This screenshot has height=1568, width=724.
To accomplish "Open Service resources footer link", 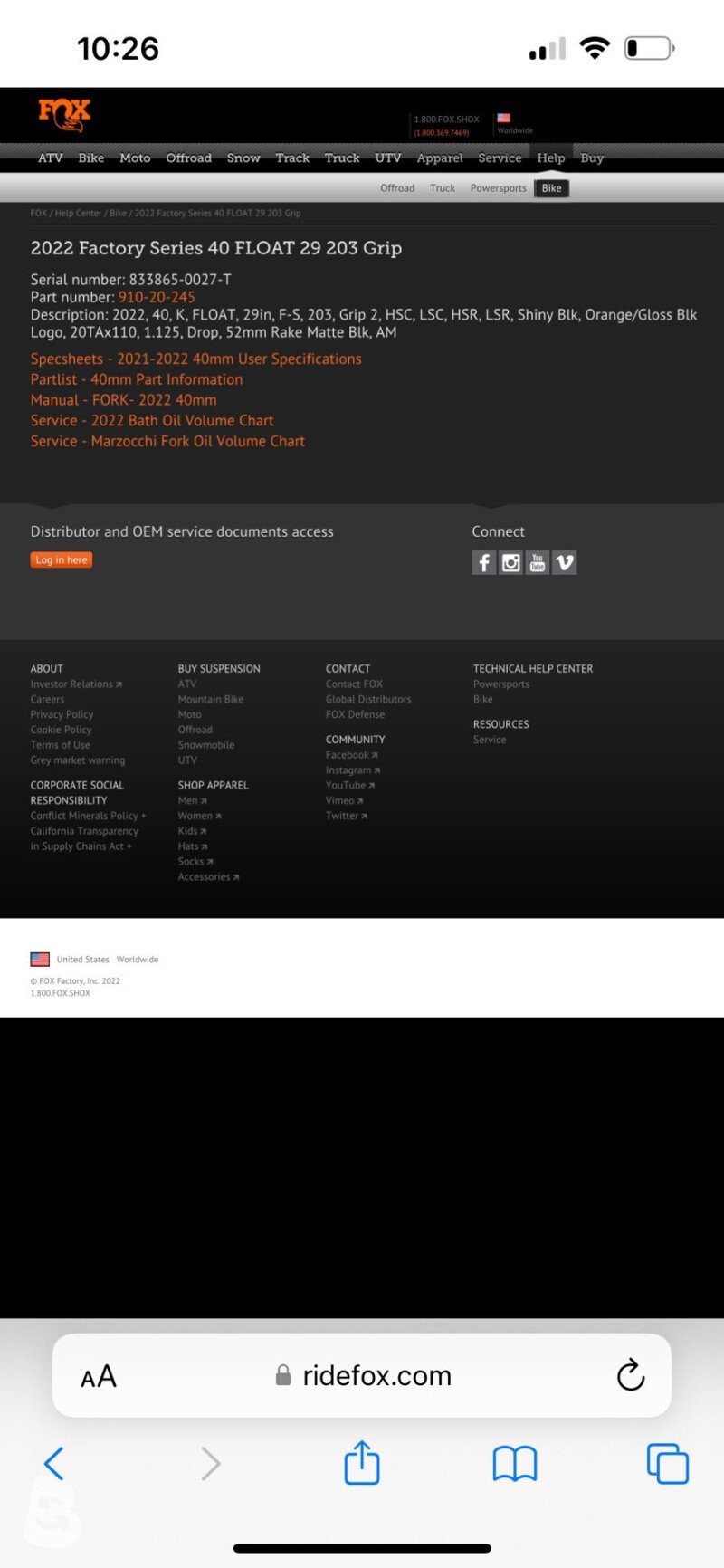I will tap(490, 740).
